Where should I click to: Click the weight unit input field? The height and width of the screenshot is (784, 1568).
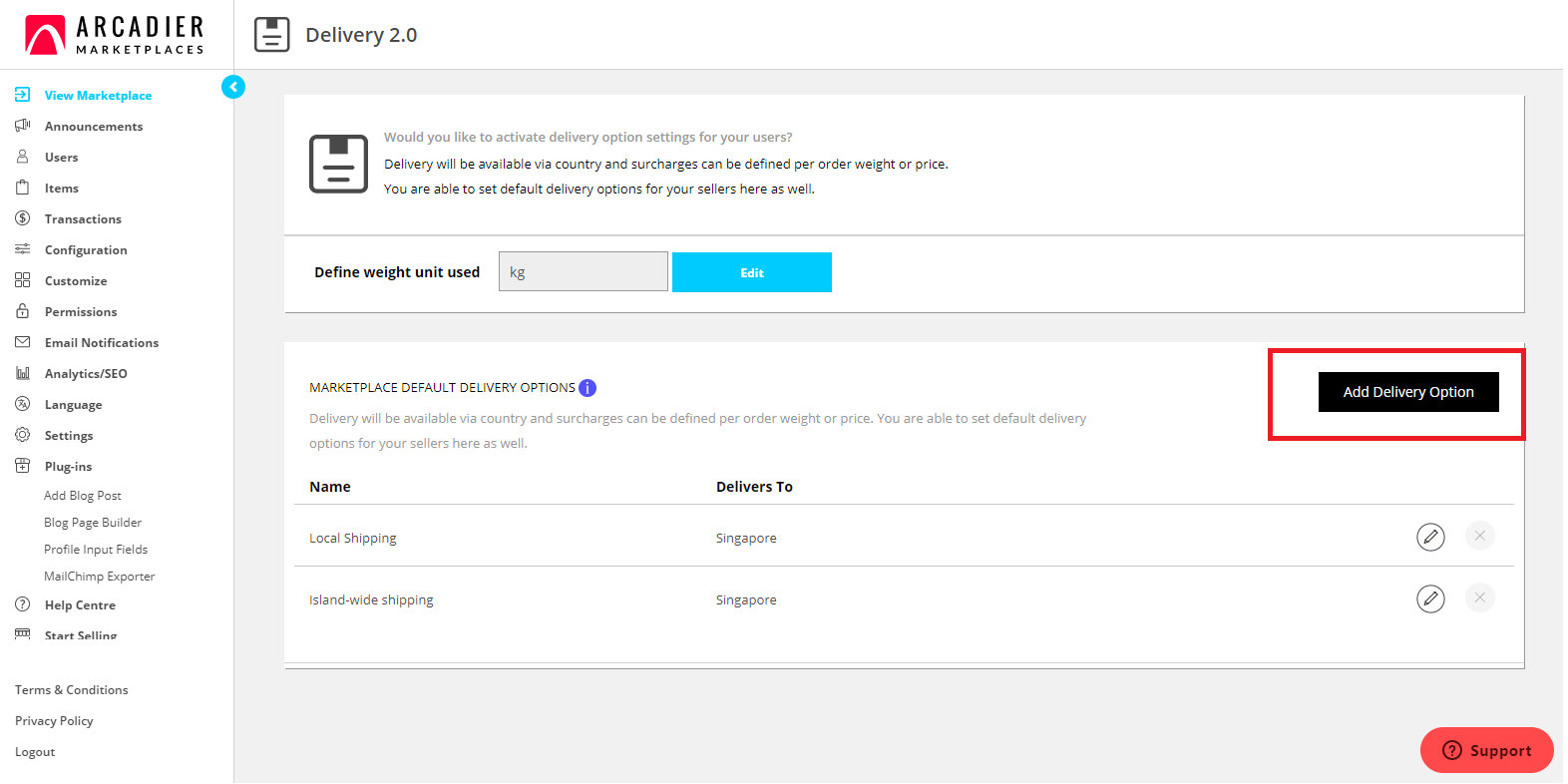[x=583, y=272]
